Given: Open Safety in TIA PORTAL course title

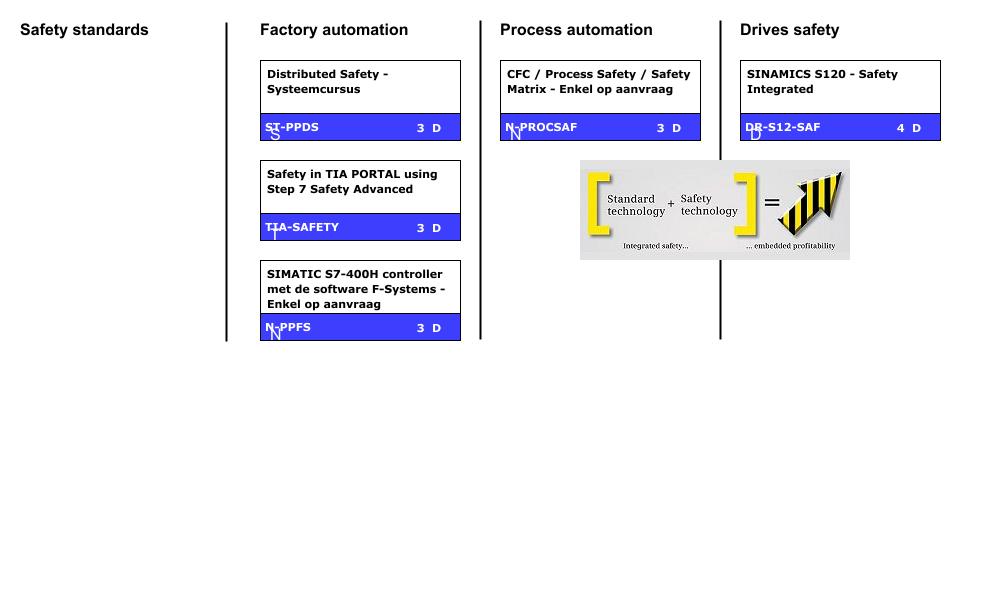Looking at the screenshot, I should point(352,181).
